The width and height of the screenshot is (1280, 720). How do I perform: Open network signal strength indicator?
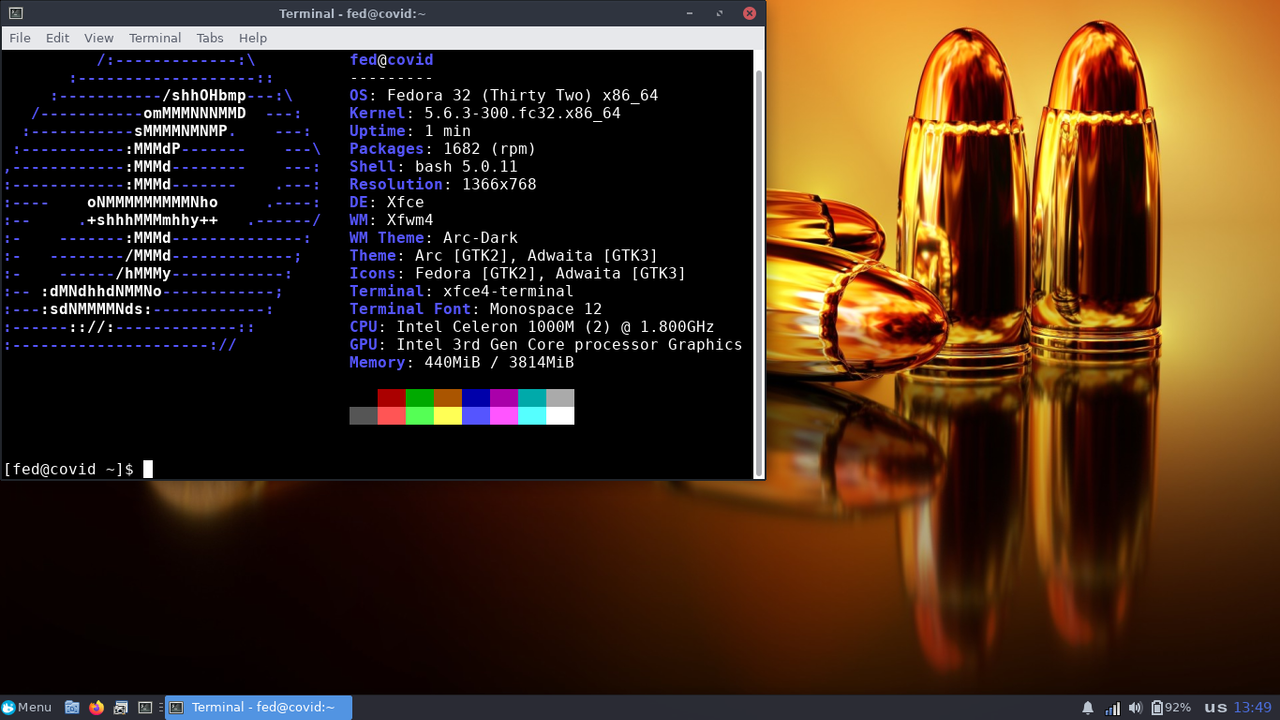tap(1112, 707)
